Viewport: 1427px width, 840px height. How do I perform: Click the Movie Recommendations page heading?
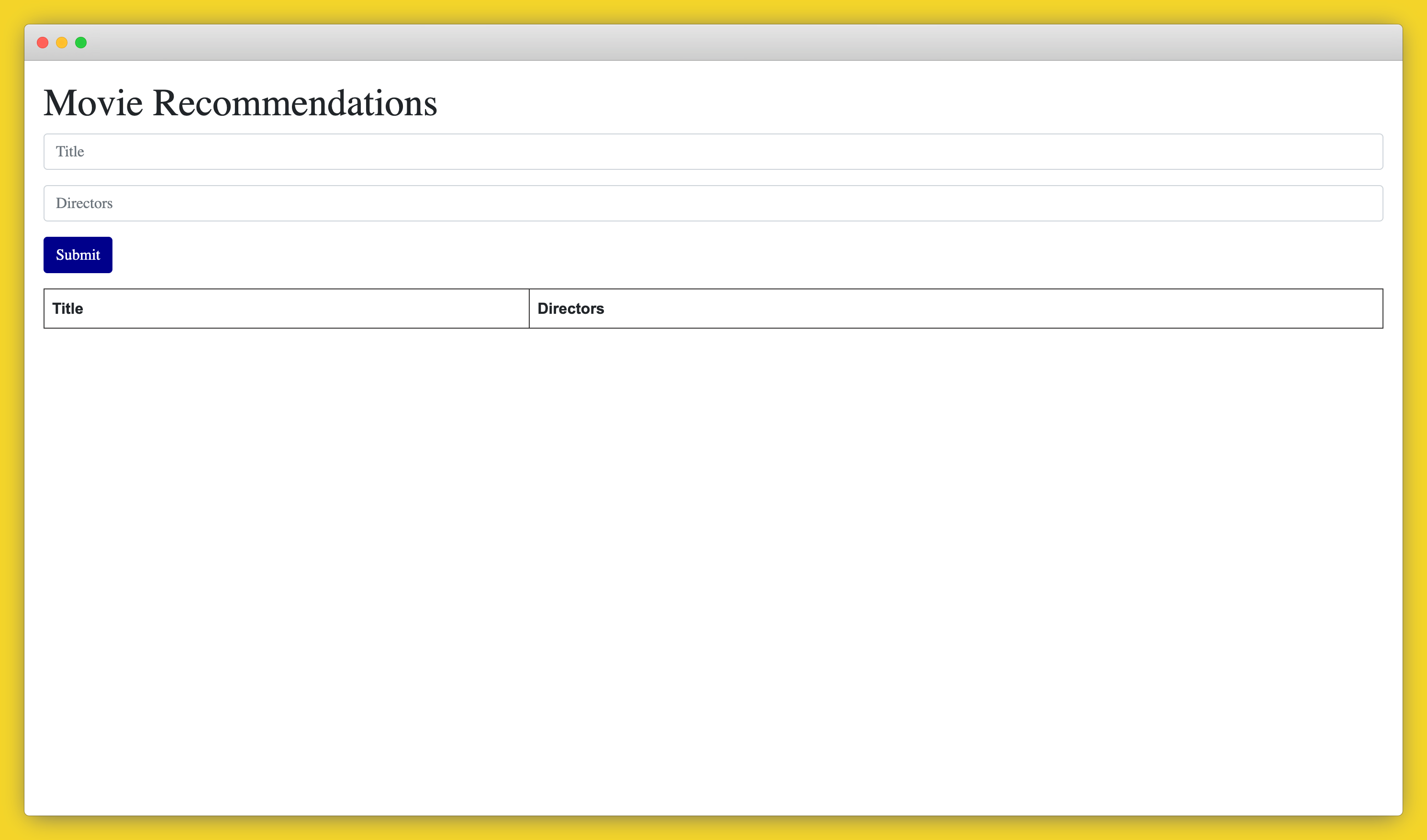240,103
